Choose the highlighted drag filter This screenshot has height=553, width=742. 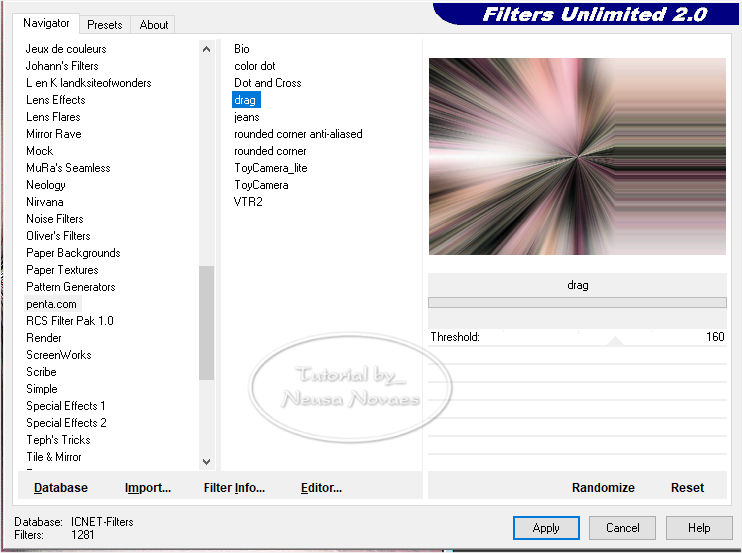tap(245, 100)
